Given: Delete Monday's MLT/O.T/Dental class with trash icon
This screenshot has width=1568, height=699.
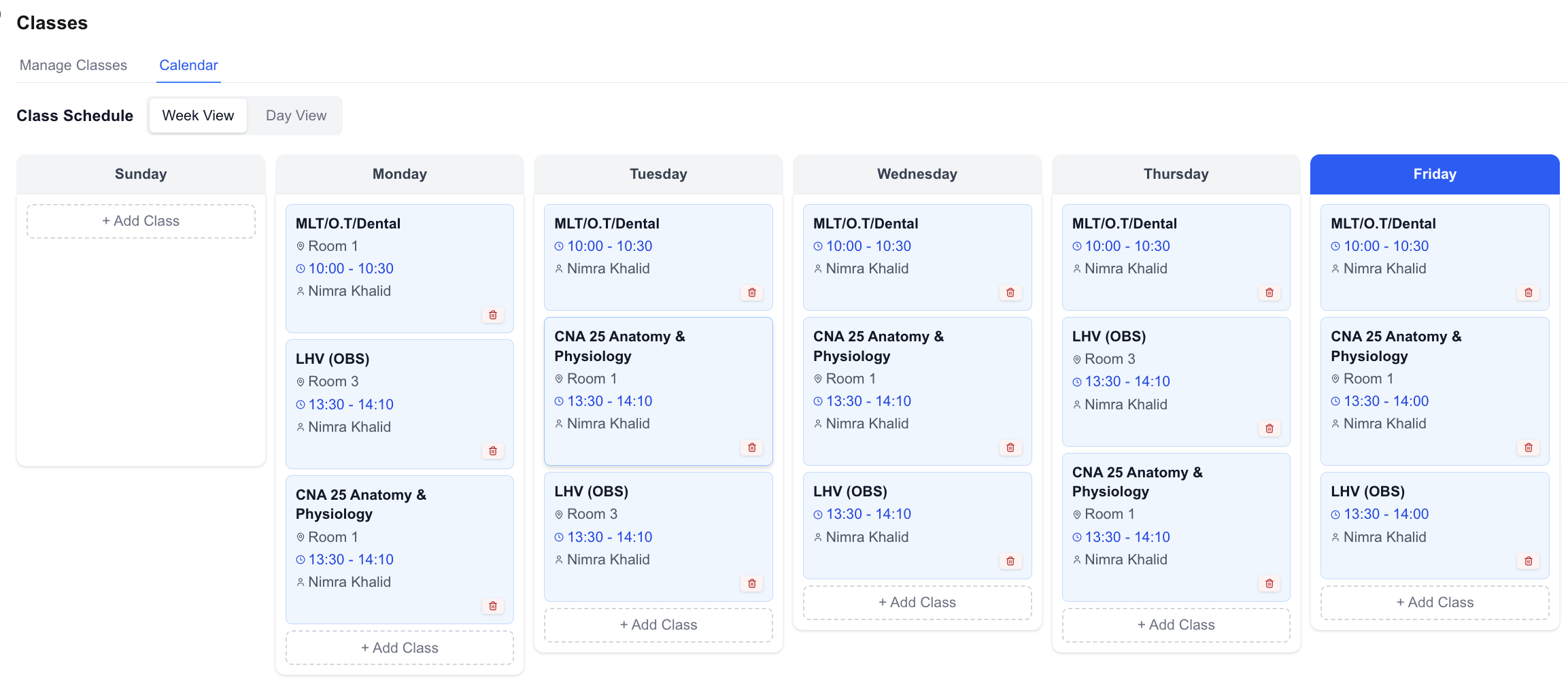Looking at the screenshot, I should 493,315.
